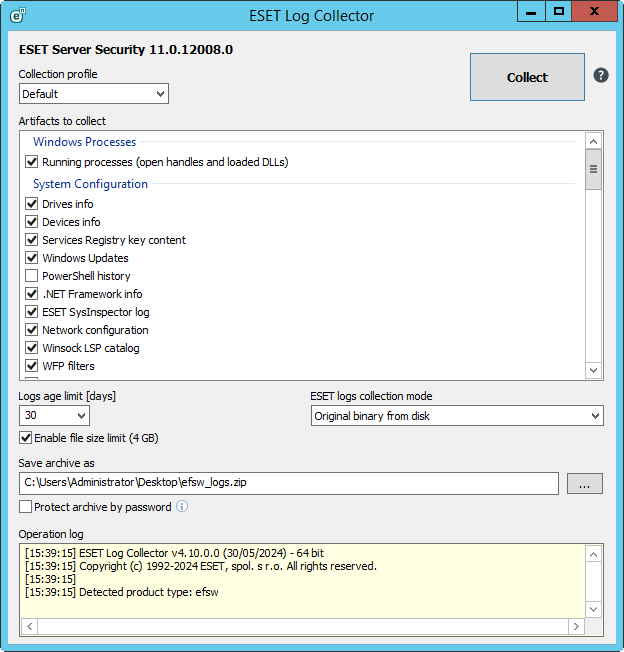624x652 pixels.
Task: Open ESET logs collection mode dropdown
Action: tap(457, 416)
